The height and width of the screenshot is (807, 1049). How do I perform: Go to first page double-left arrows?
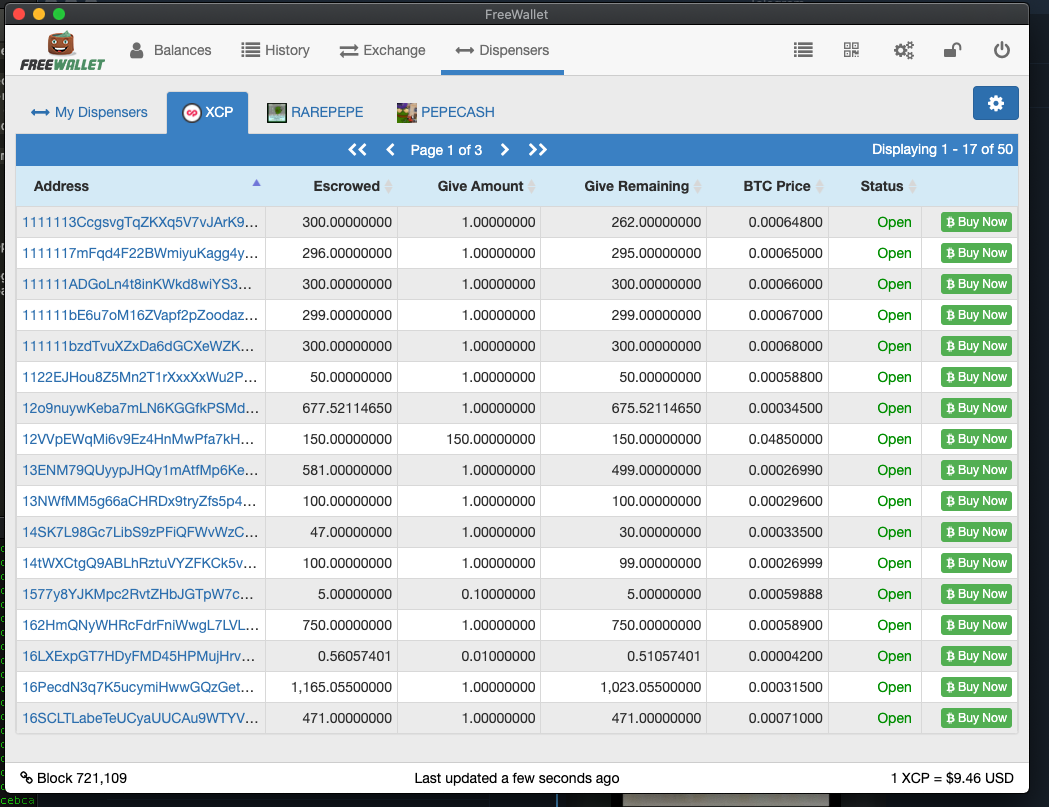pyautogui.click(x=357, y=150)
